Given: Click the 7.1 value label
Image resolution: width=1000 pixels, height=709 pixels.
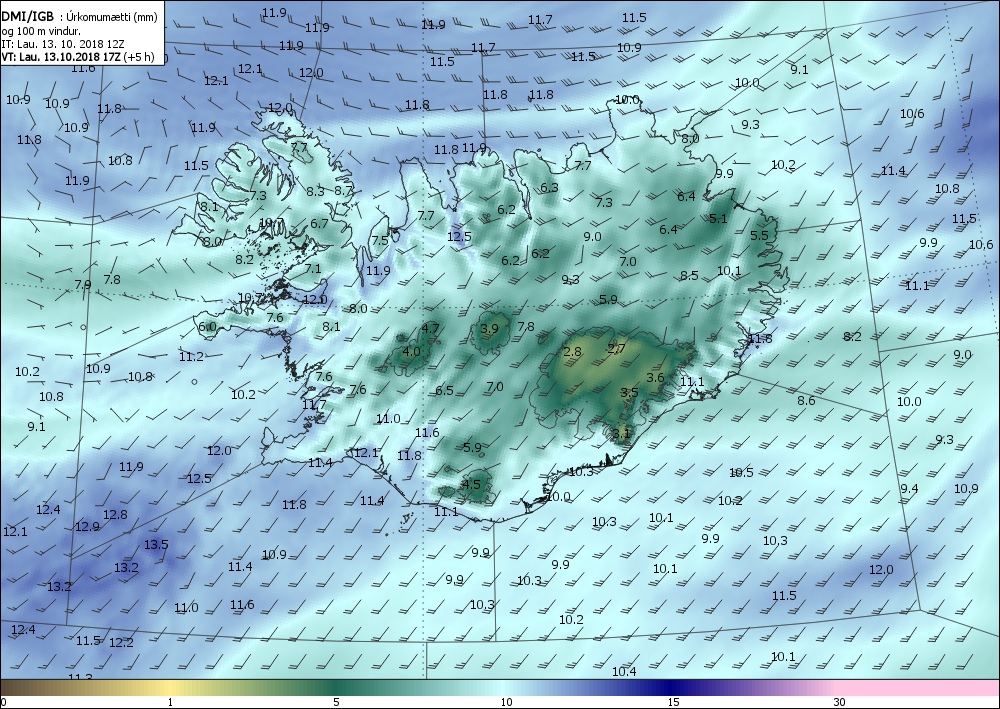Looking at the screenshot, I should coord(312,268).
